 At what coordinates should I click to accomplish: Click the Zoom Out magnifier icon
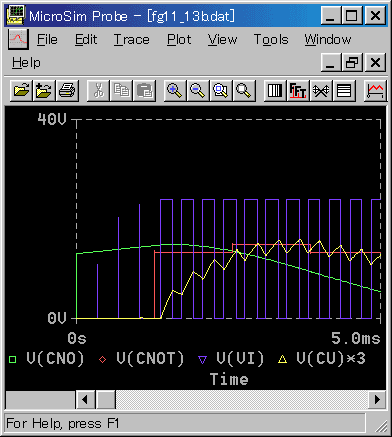point(198,90)
